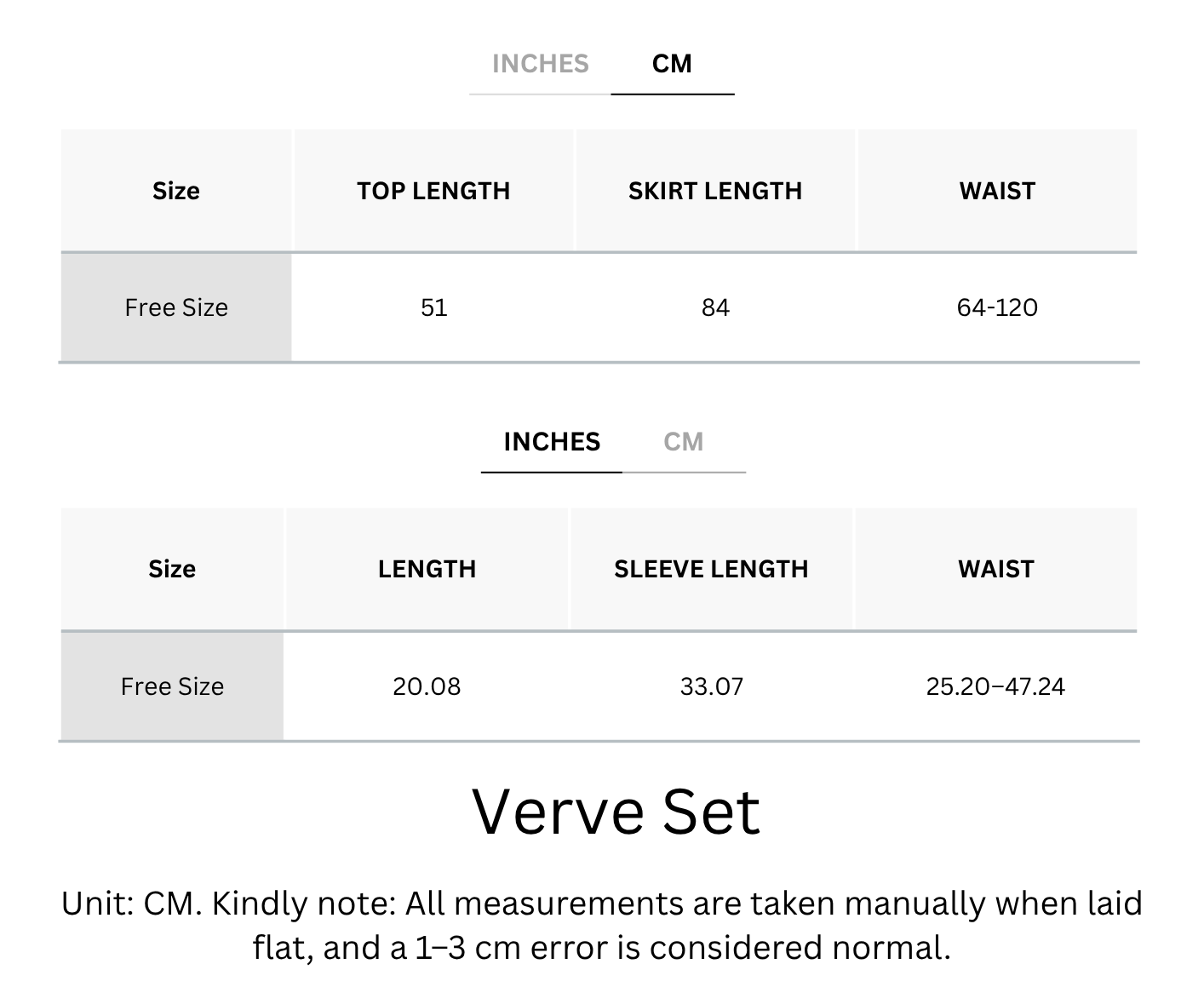Screen dimensions: 1204x987
Task: Click the 51 top length value
Action: (433, 307)
